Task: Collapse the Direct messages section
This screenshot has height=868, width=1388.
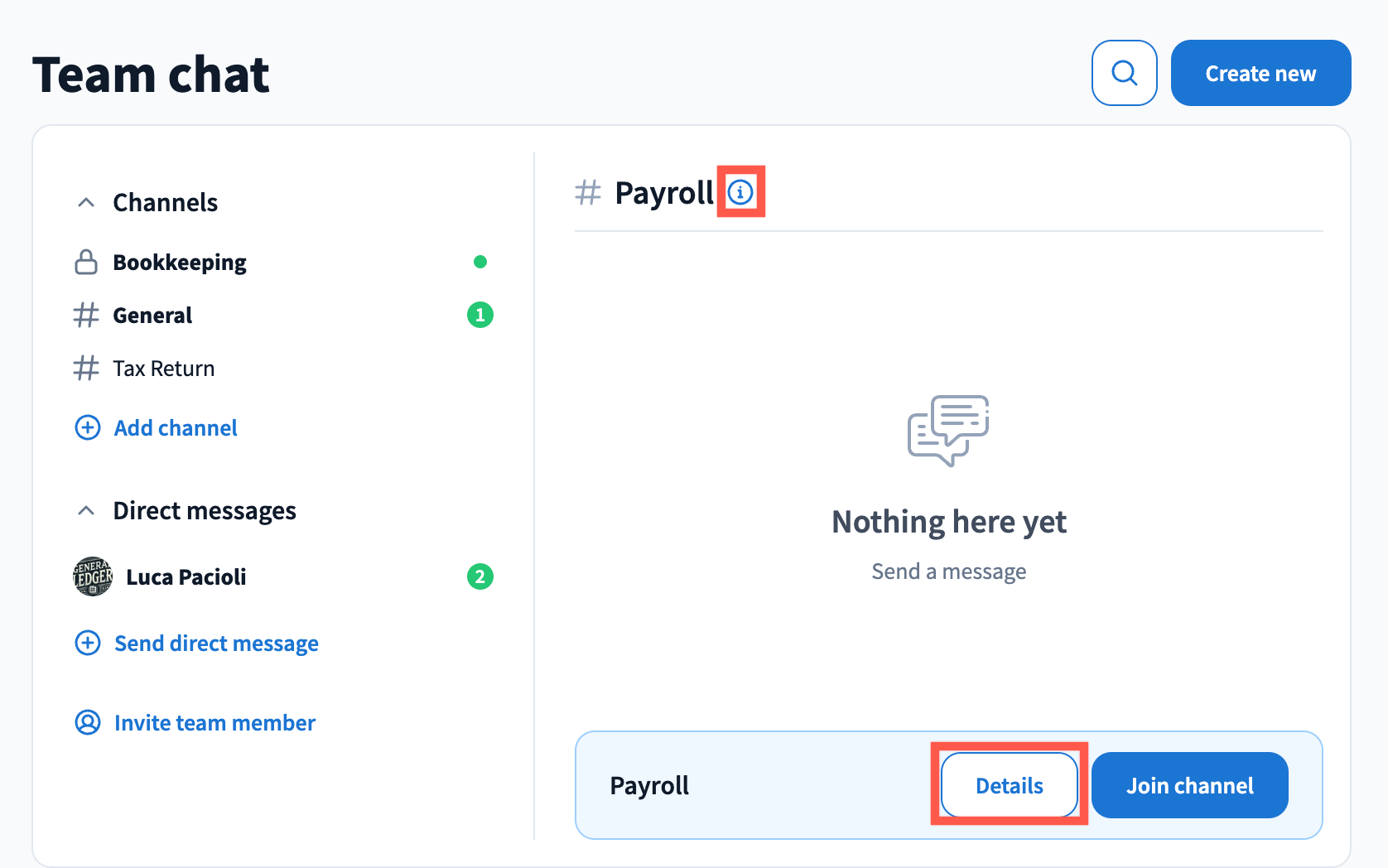Action: [x=86, y=510]
